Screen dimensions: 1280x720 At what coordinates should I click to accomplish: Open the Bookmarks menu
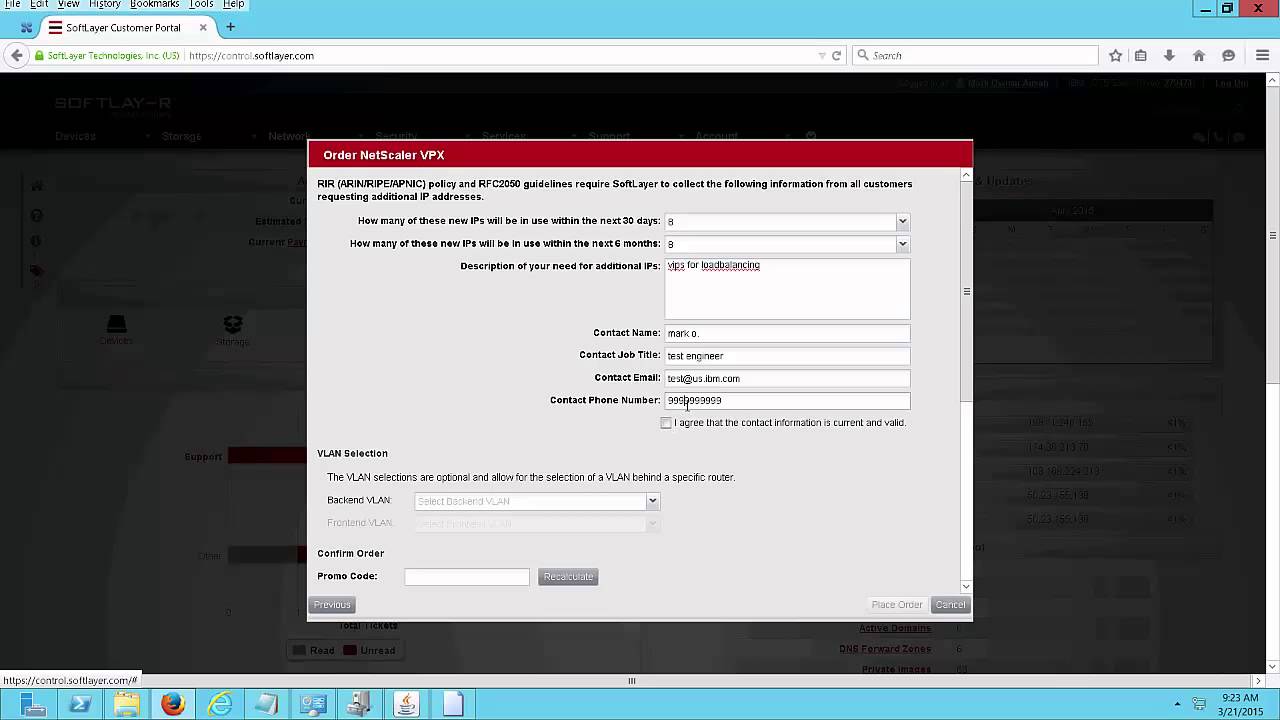click(x=155, y=4)
